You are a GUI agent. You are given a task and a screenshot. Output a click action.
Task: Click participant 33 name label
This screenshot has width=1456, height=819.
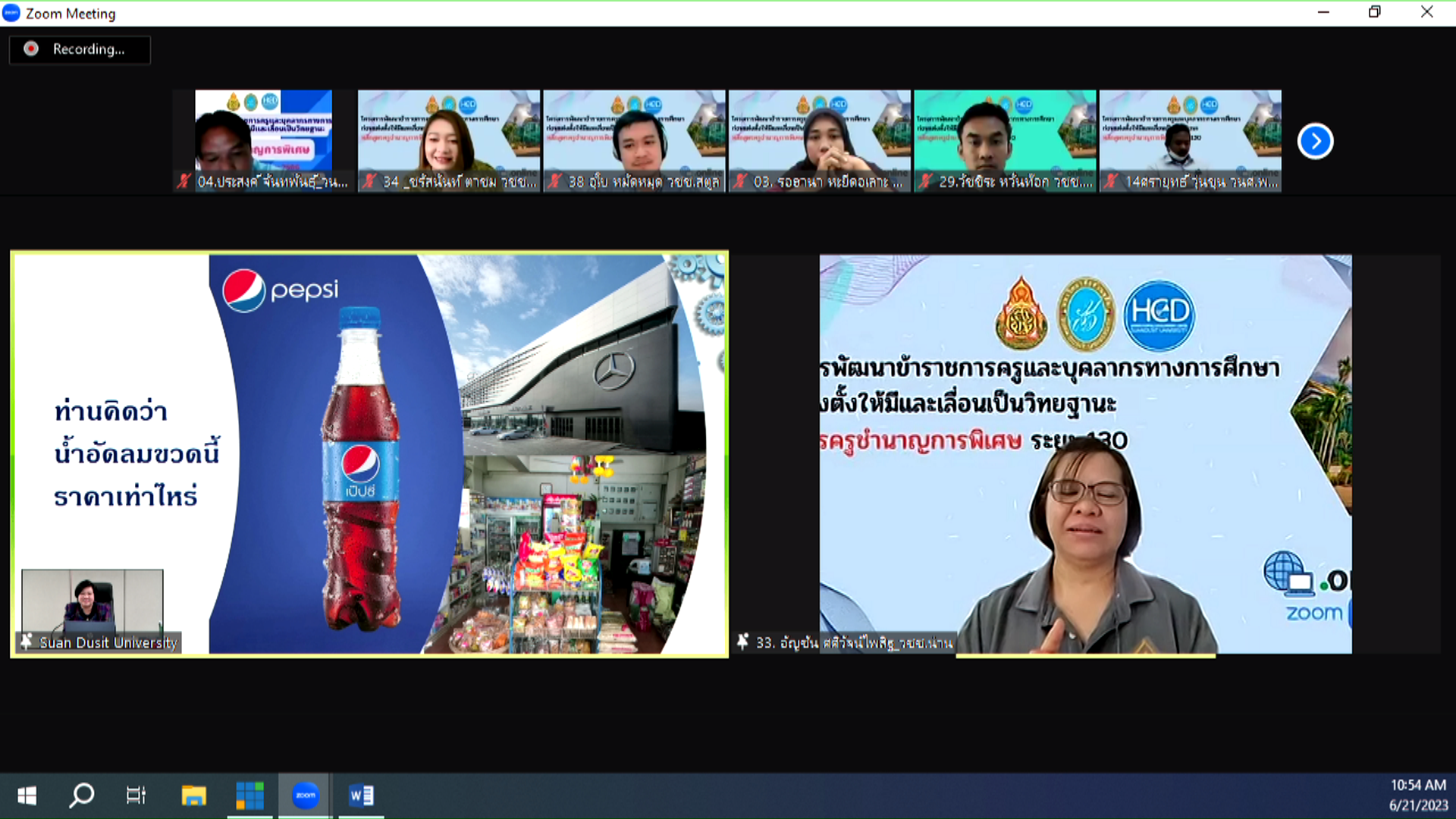854,643
